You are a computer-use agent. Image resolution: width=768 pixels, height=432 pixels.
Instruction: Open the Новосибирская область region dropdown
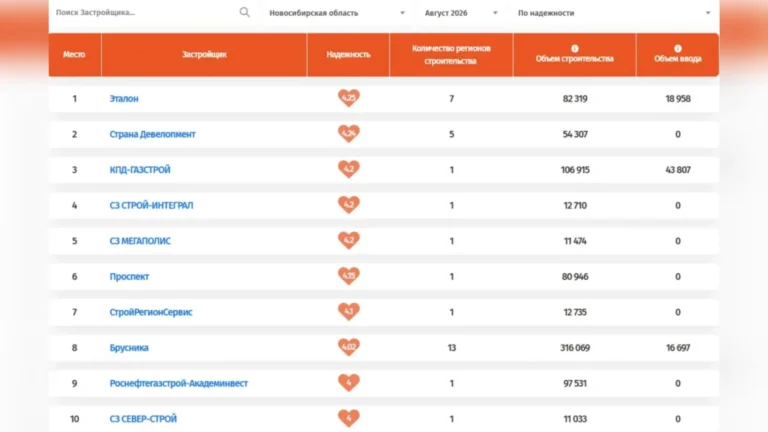coord(337,13)
